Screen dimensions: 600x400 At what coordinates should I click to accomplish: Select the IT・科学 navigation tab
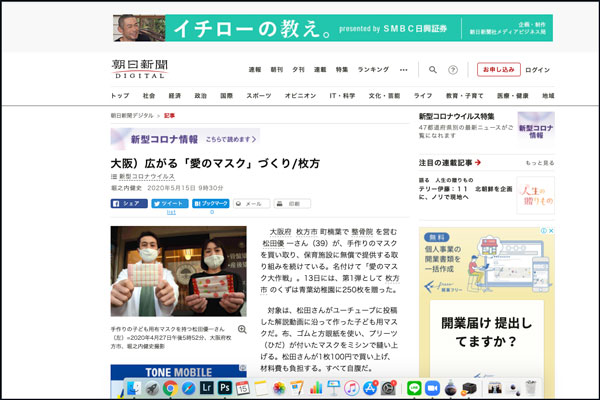342,96
